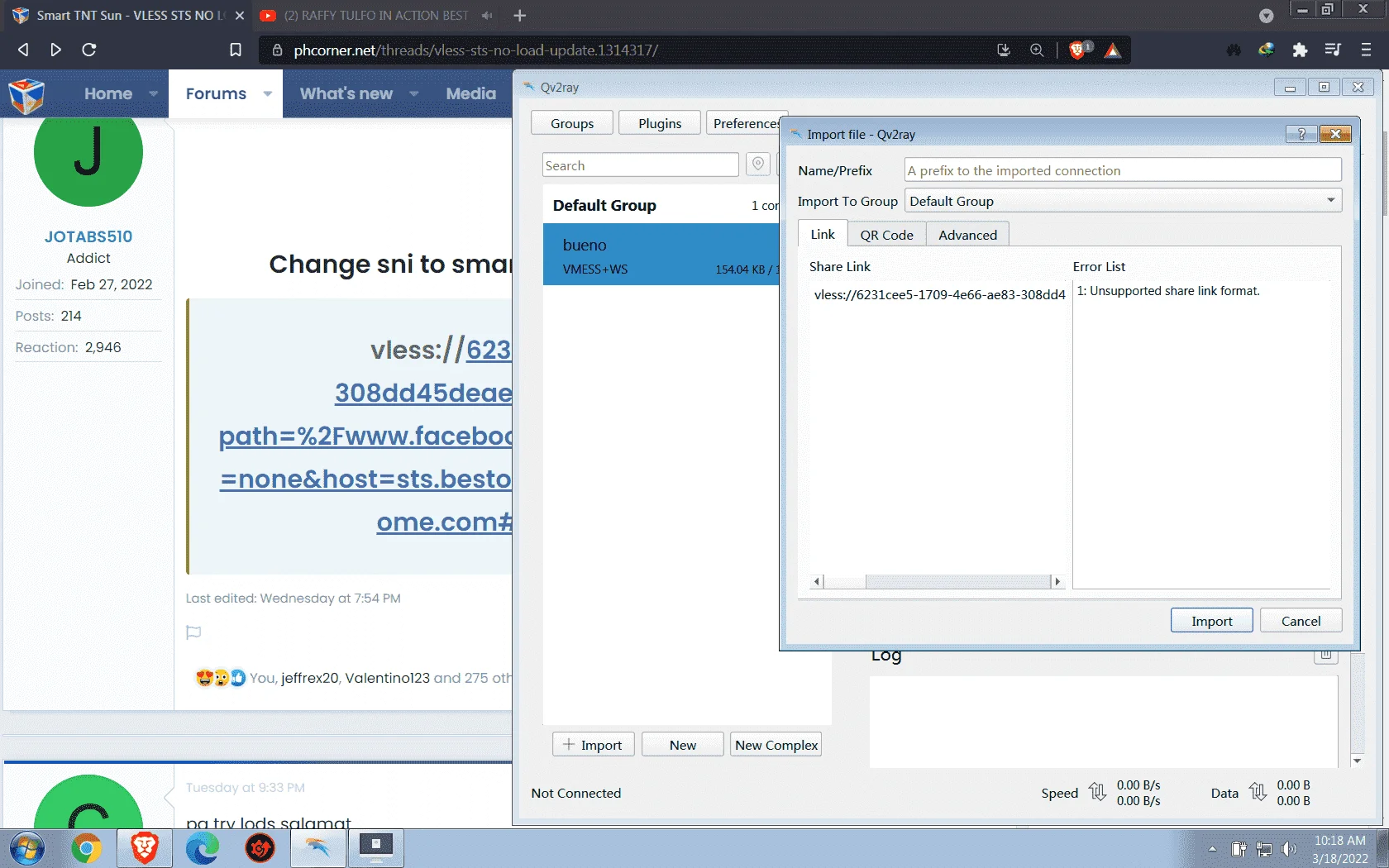Click the New Complex button

point(776,745)
